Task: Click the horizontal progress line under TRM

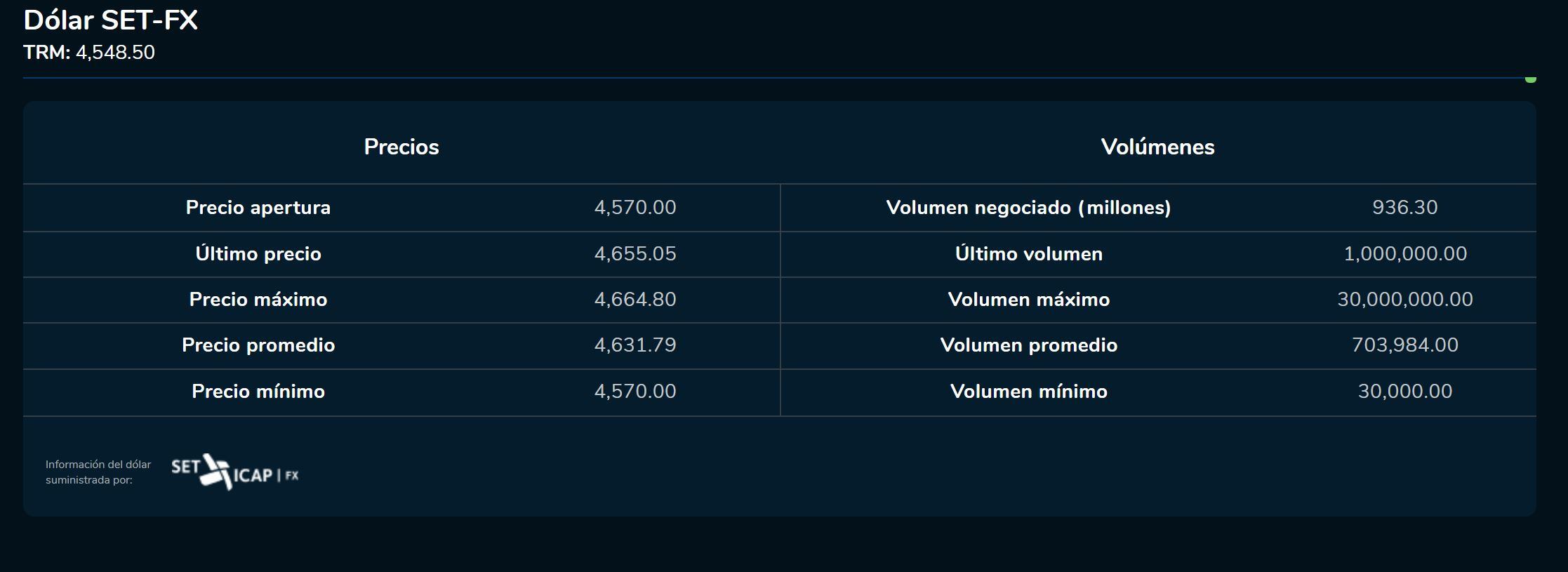Action: (772, 78)
